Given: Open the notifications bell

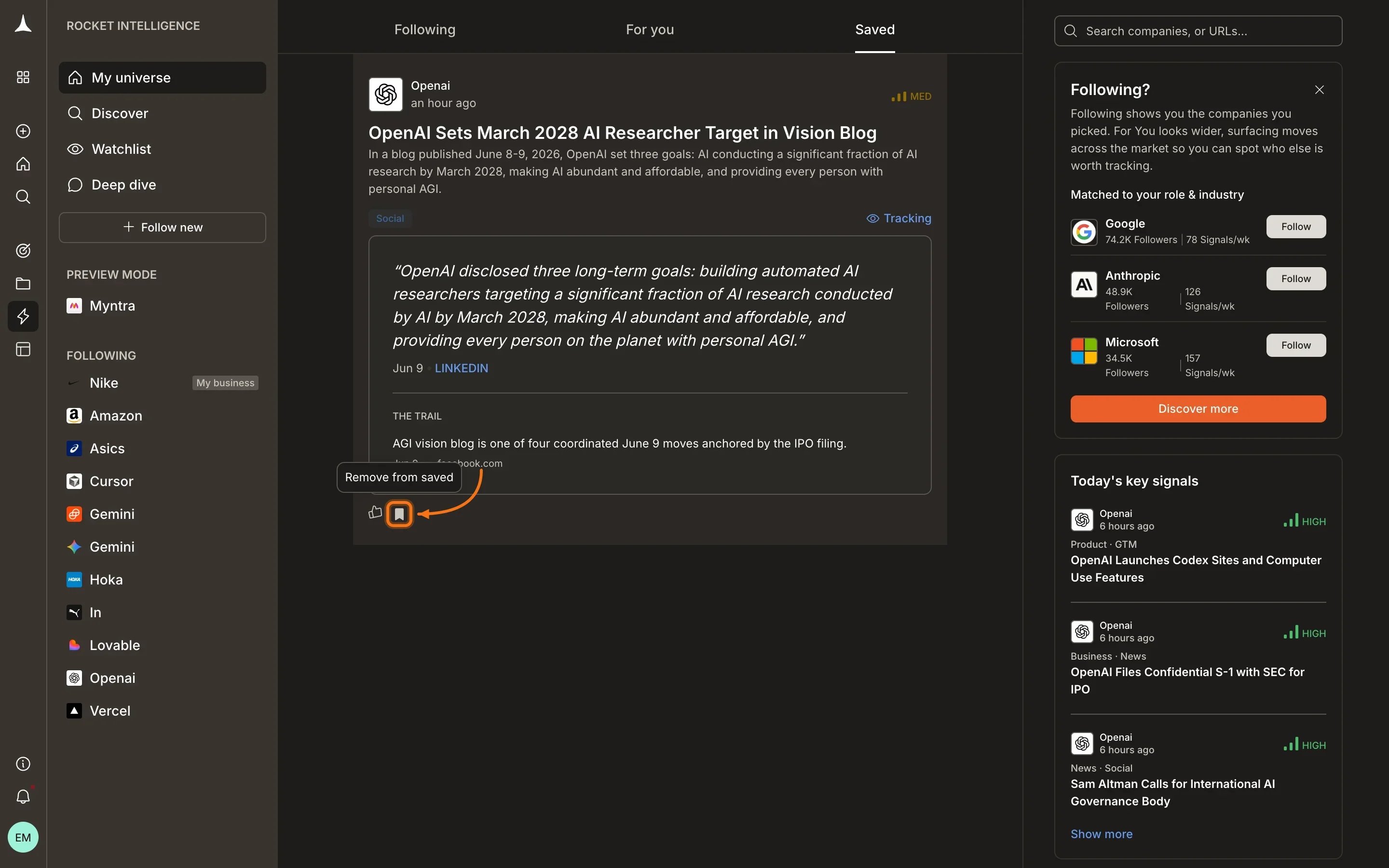Looking at the screenshot, I should pyautogui.click(x=23, y=796).
